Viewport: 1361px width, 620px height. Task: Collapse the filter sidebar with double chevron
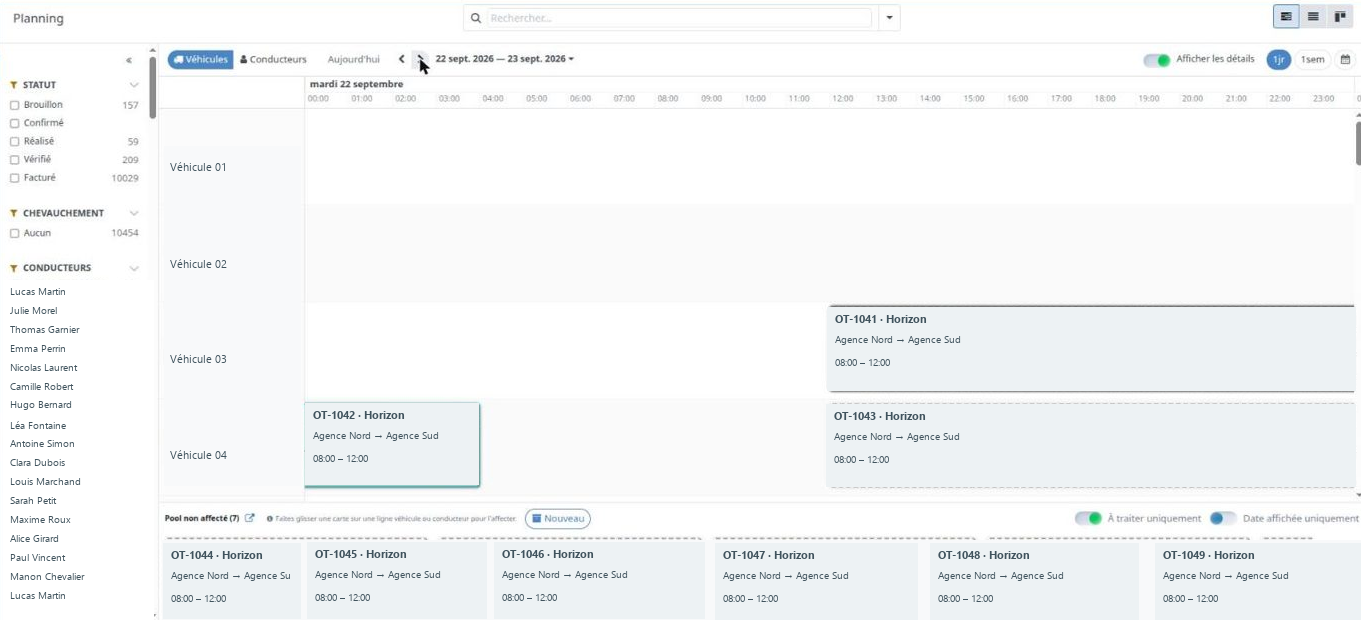129,61
